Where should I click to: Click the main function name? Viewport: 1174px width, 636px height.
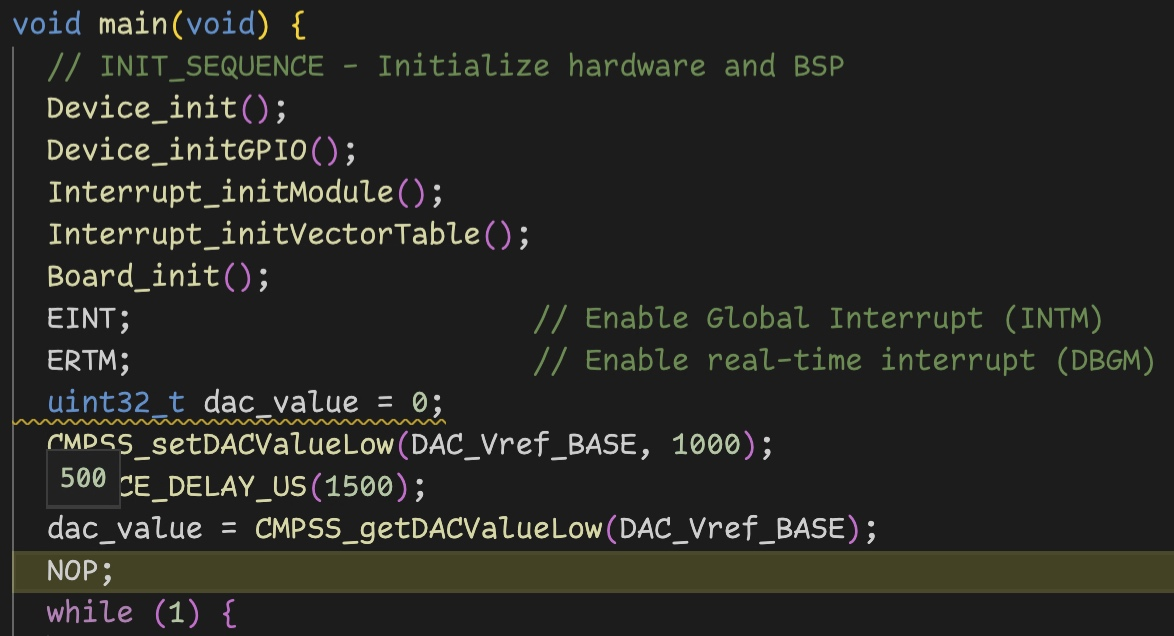133,24
